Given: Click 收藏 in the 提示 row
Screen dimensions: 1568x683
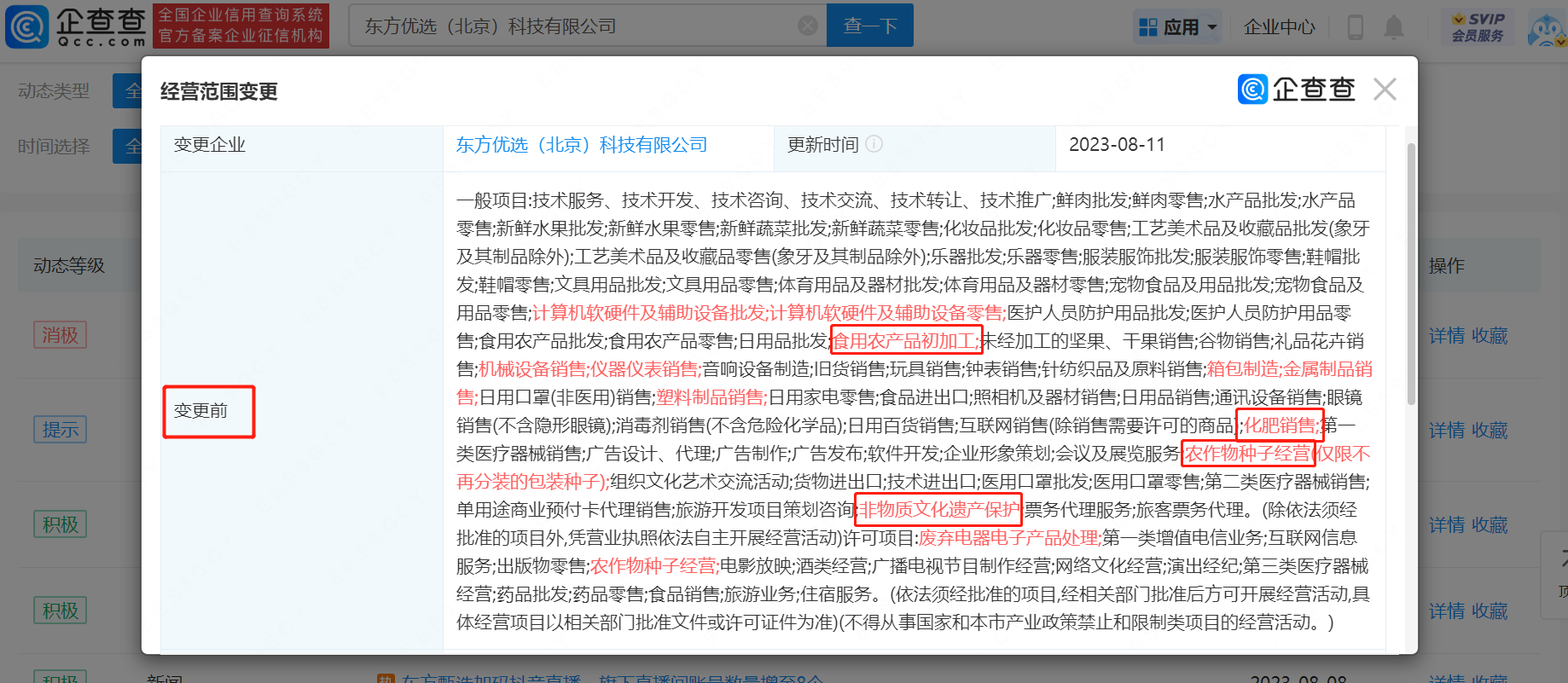Looking at the screenshot, I should pyautogui.click(x=1490, y=431).
